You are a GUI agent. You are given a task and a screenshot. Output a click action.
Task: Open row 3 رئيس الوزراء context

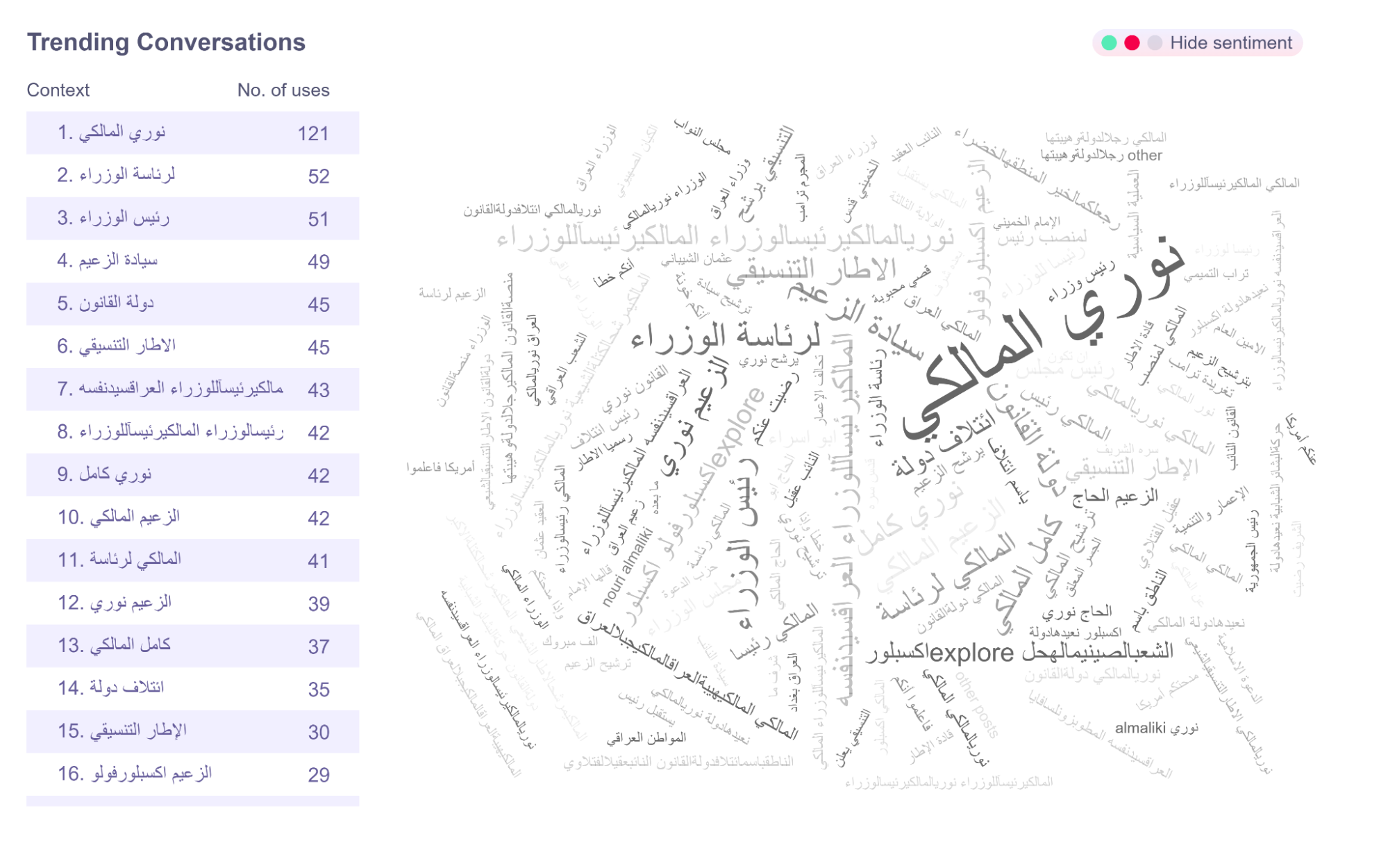[x=192, y=219]
